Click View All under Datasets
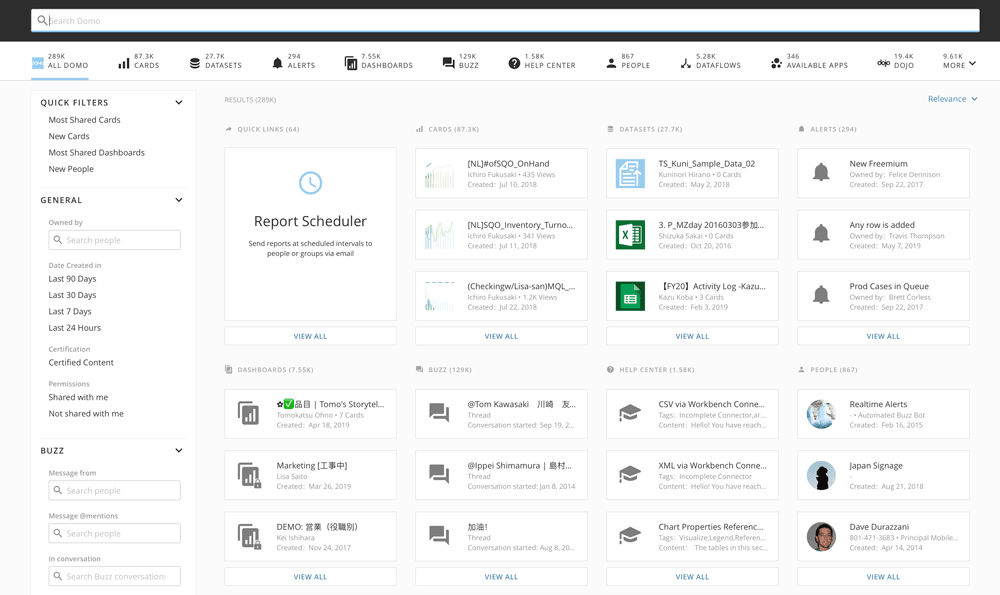This screenshot has height=595, width=1000. (692, 336)
